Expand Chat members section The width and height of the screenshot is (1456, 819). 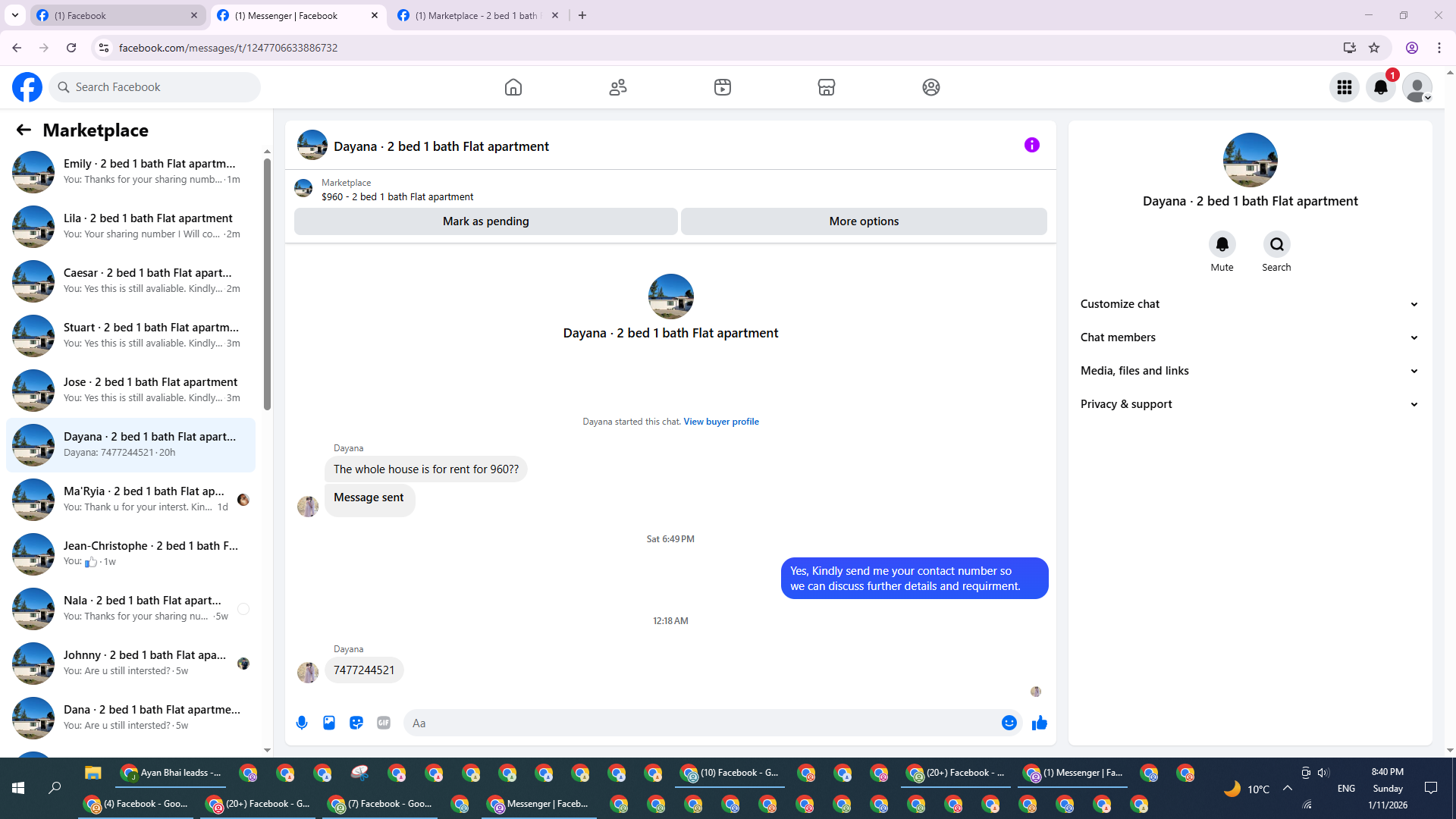click(1250, 337)
